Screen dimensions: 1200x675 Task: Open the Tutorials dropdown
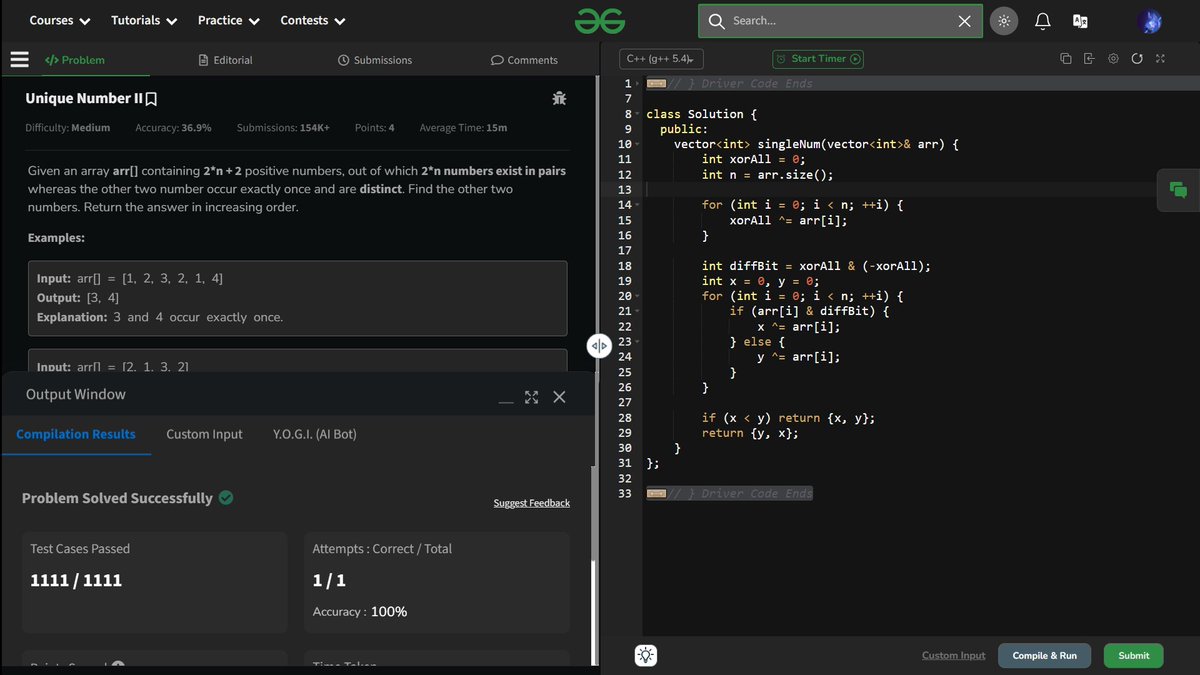[144, 20]
